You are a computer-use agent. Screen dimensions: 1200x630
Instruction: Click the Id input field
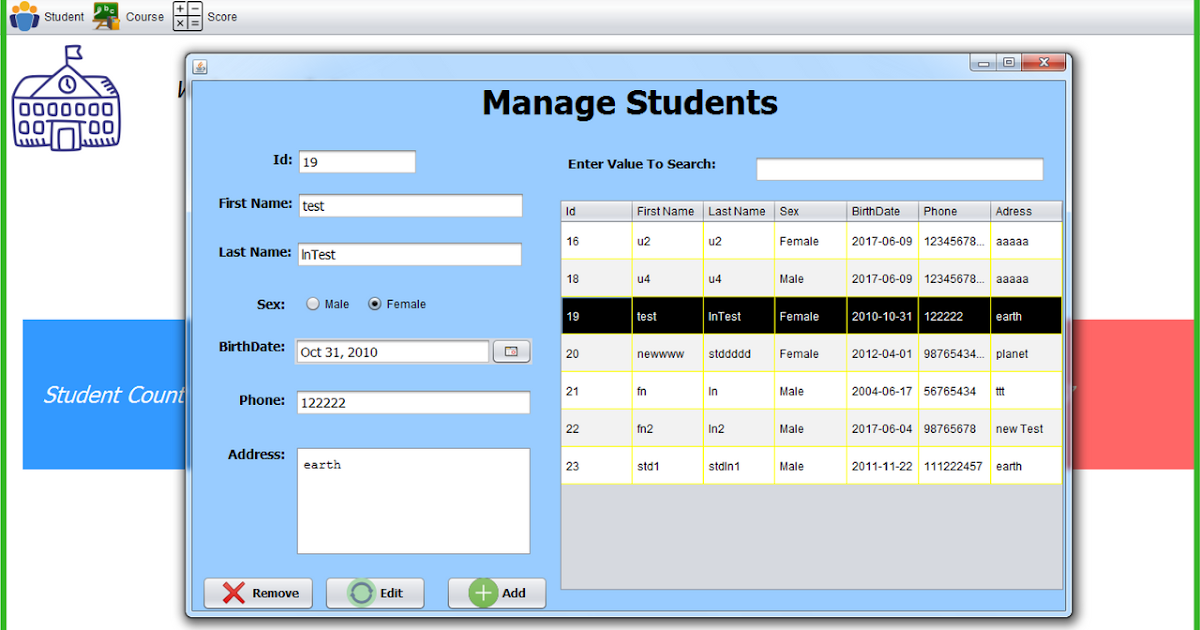coord(356,161)
